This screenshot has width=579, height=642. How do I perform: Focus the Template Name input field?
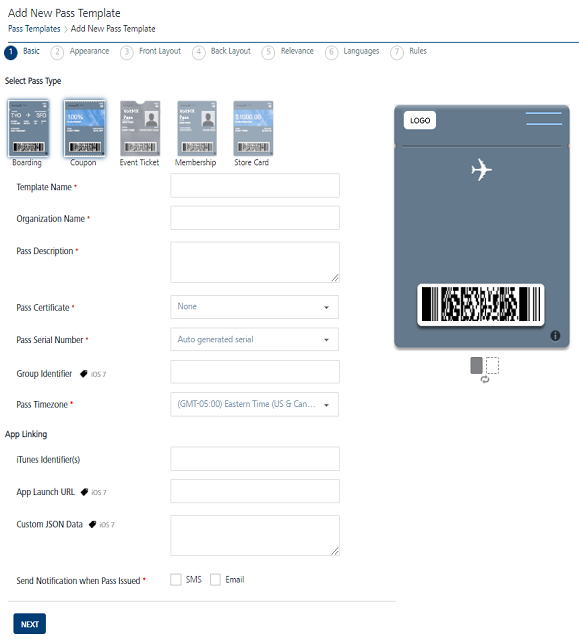255,185
